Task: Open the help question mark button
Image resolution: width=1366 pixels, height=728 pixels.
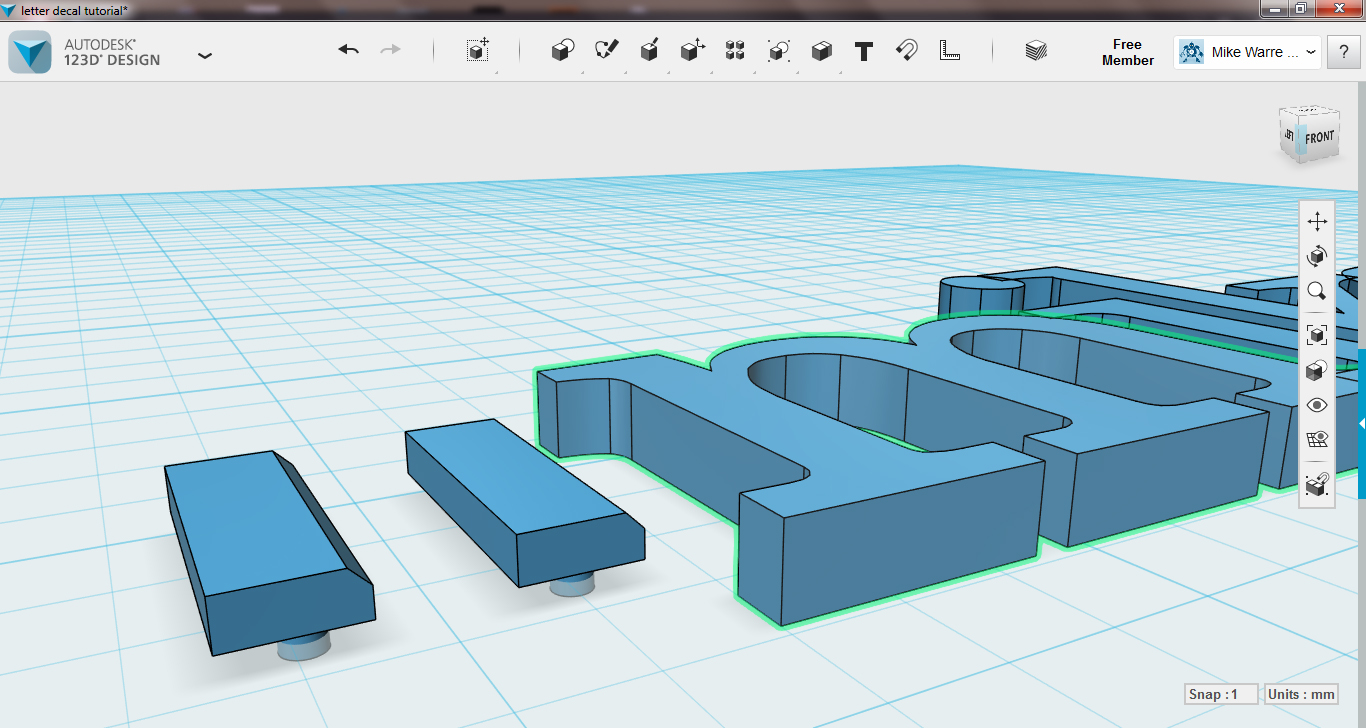Action: (1343, 52)
